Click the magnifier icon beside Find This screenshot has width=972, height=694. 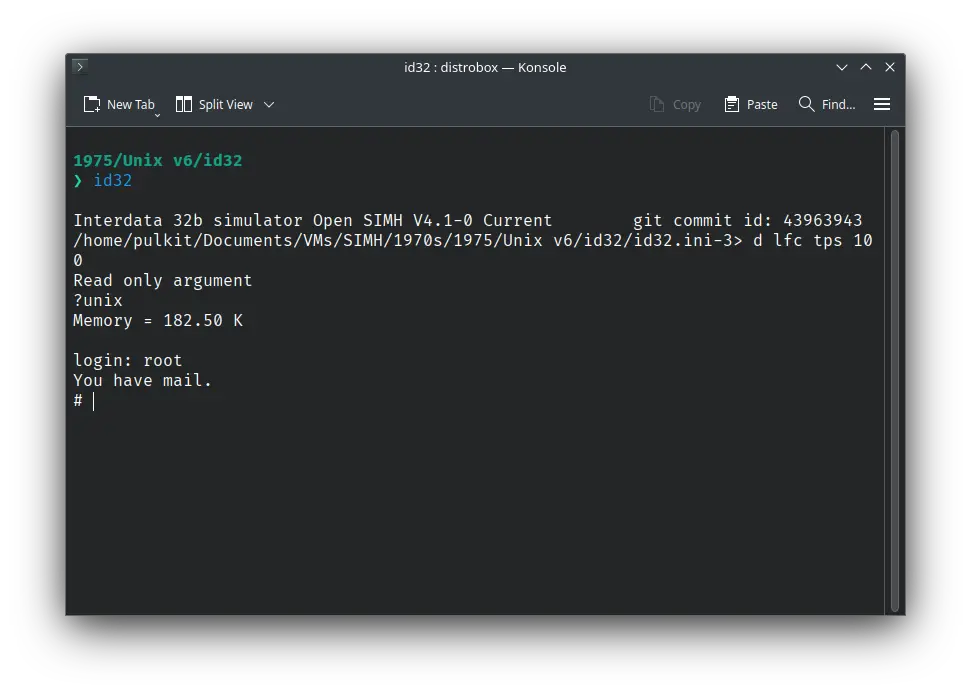click(805, 103)
